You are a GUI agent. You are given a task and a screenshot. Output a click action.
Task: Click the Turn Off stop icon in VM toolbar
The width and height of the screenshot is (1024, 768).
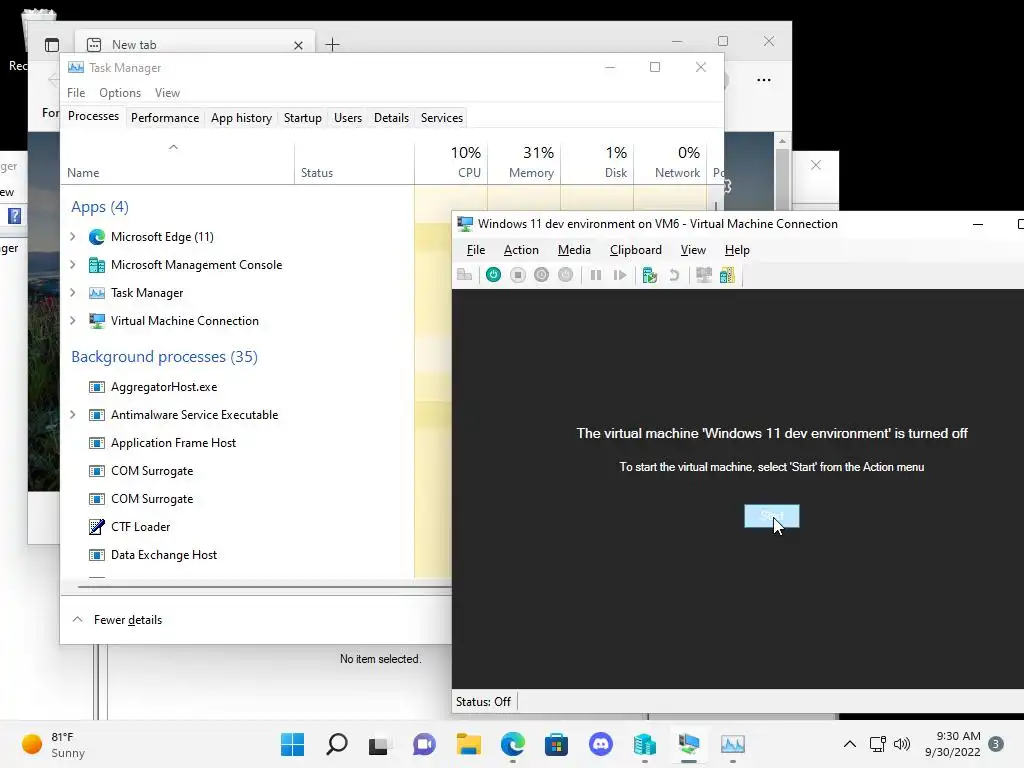(x=518, y=275)
